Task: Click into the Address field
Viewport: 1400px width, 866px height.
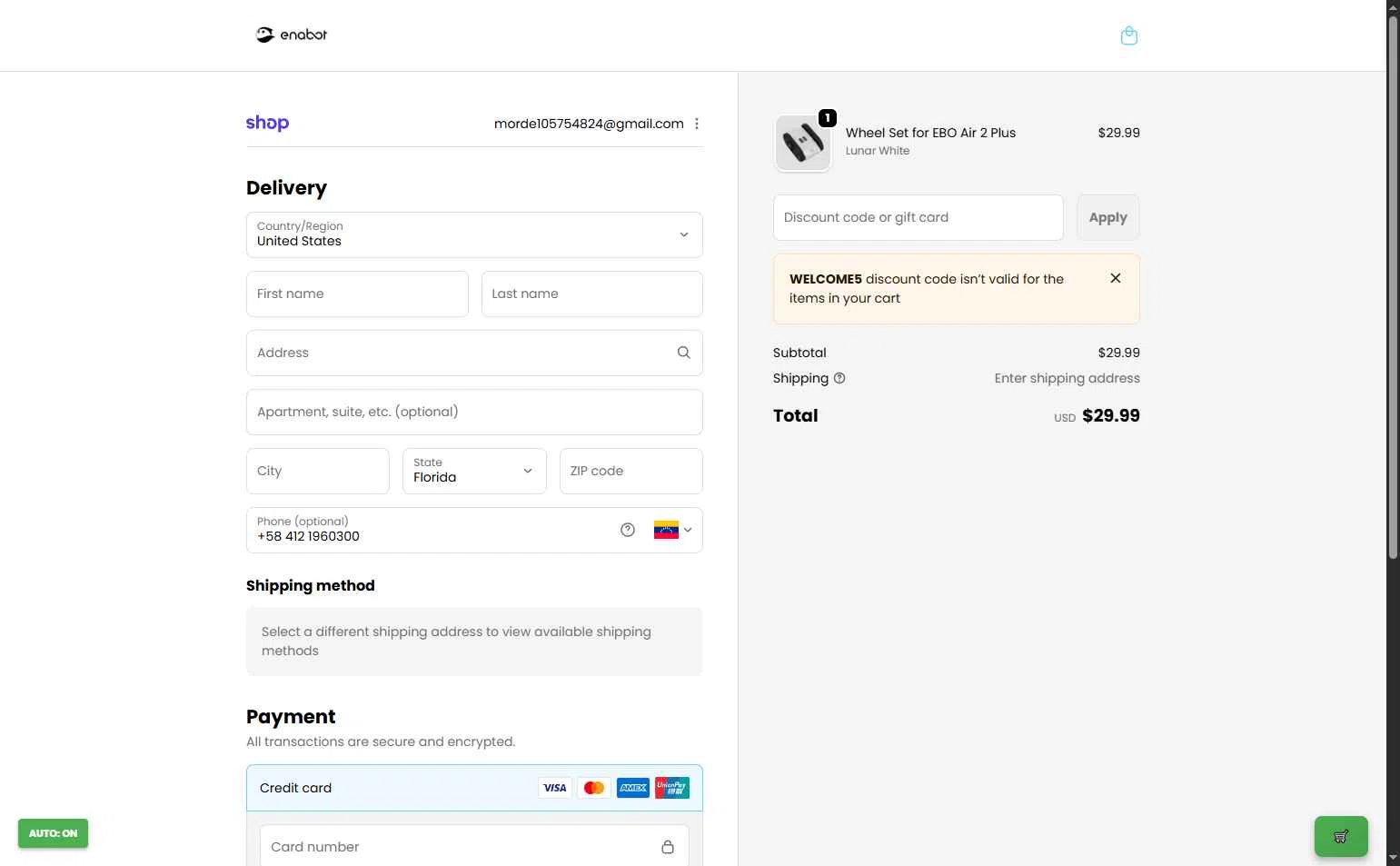Action: coord(474,353)
